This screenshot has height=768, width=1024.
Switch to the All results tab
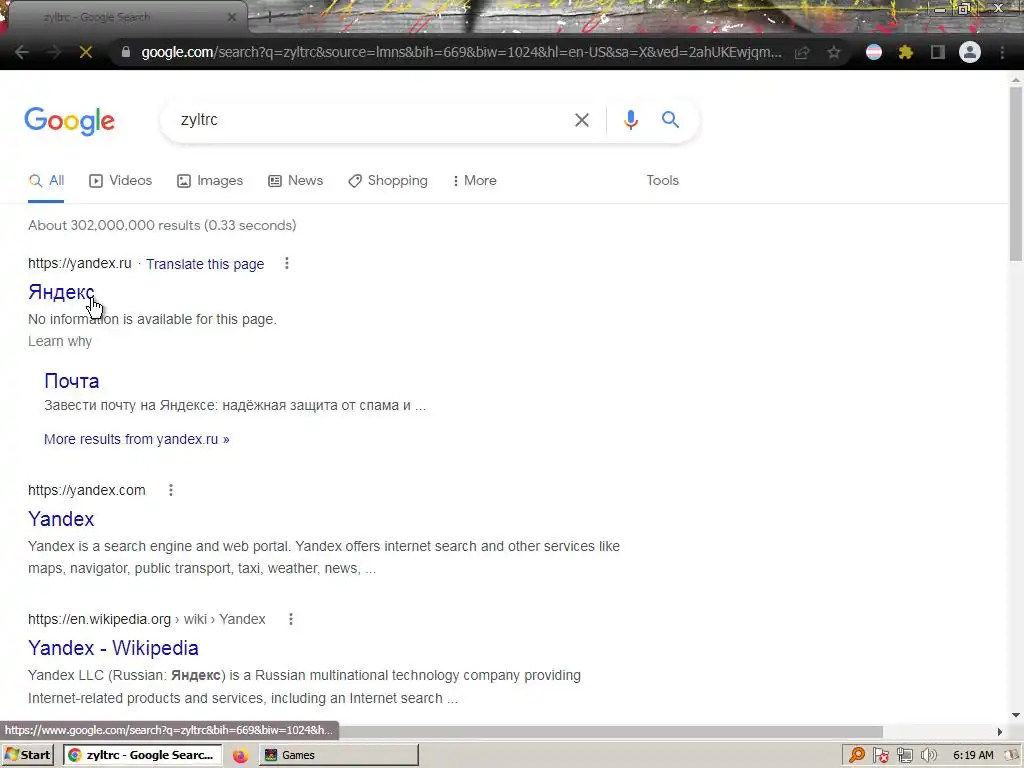pyautogui.click(x=46, y=181)
